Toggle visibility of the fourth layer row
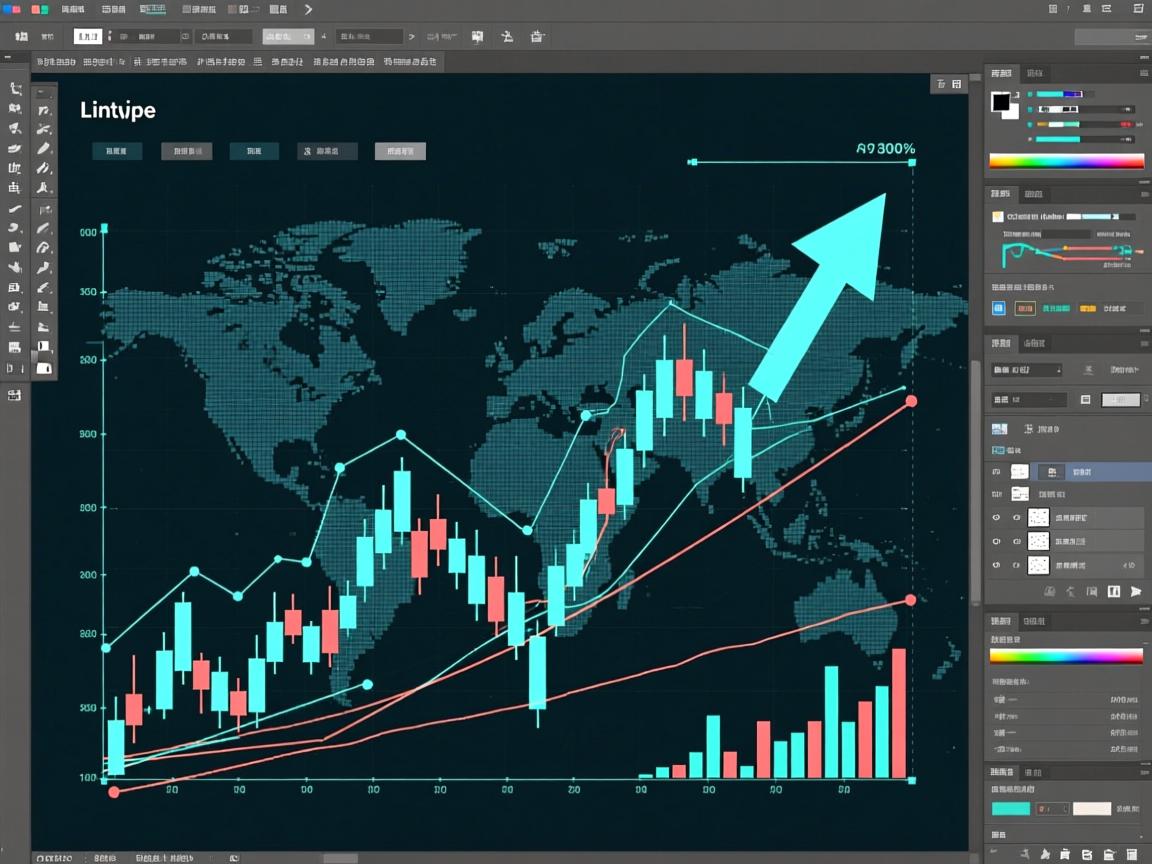 pos(995,541)
